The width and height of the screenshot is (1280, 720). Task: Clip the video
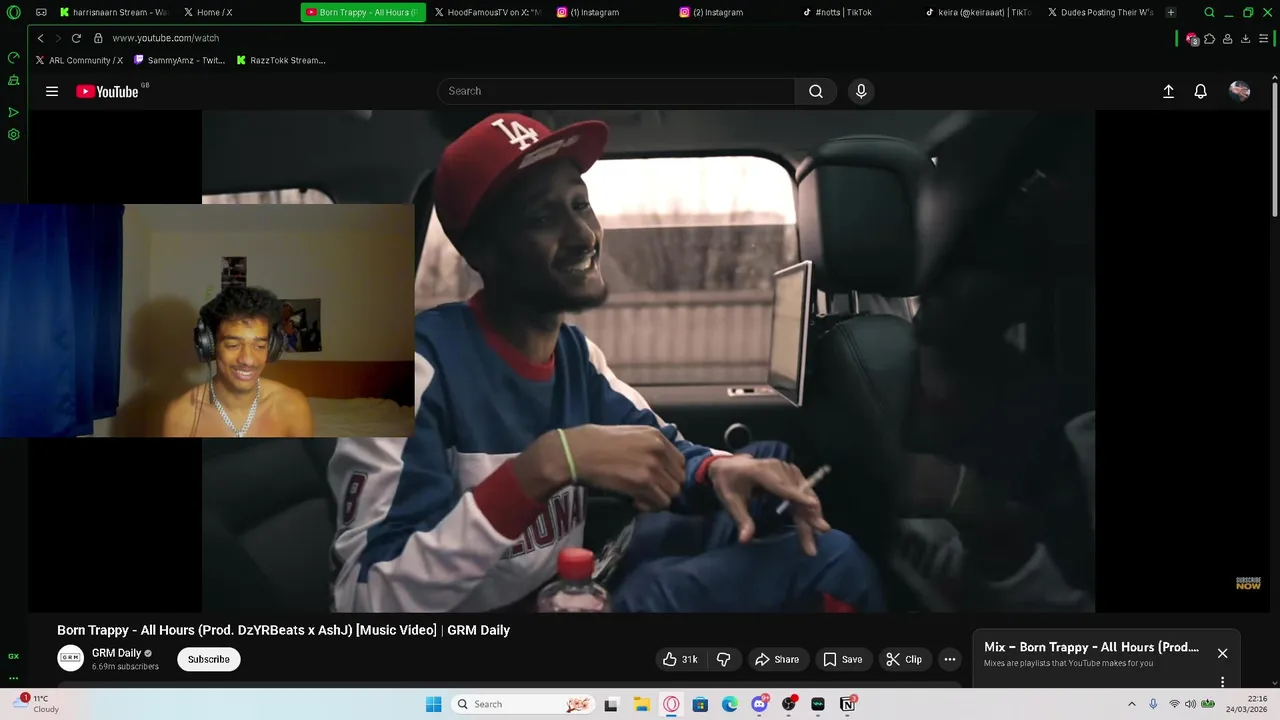tap(904, 659)
